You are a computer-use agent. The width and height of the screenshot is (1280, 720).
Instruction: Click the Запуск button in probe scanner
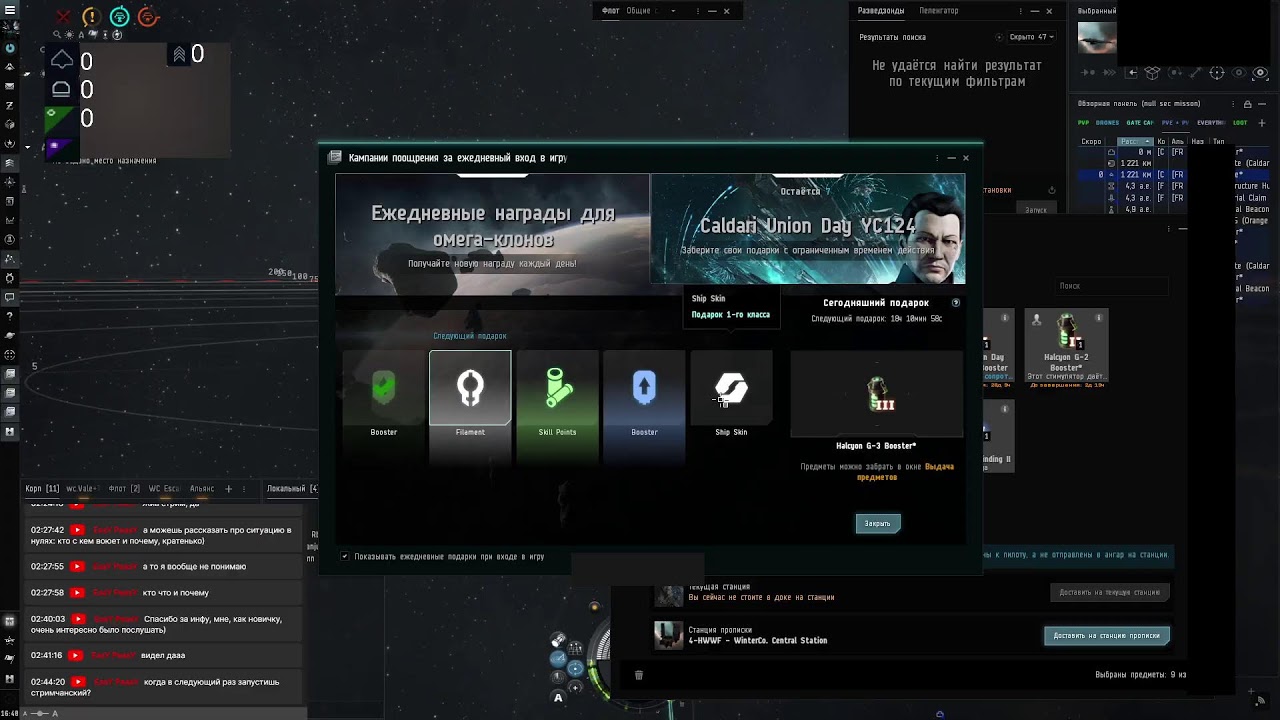tap(1036, 210)
